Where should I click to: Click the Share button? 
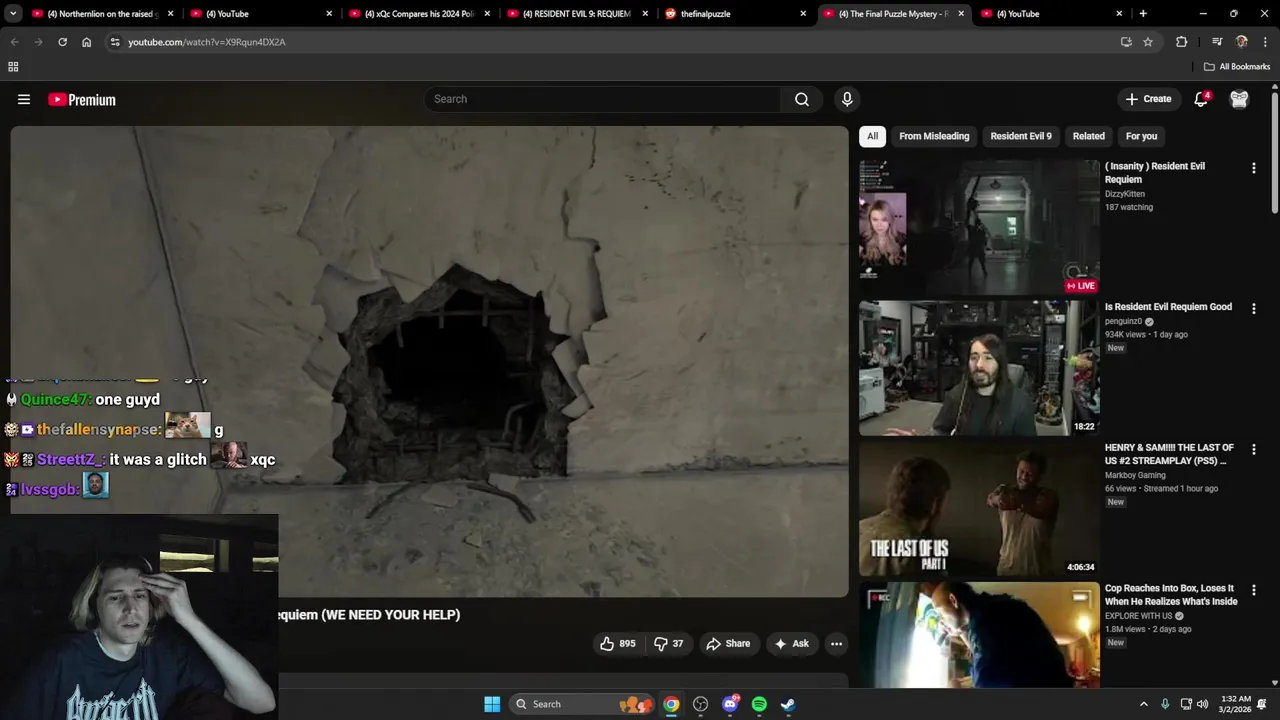tap(728, 643)
